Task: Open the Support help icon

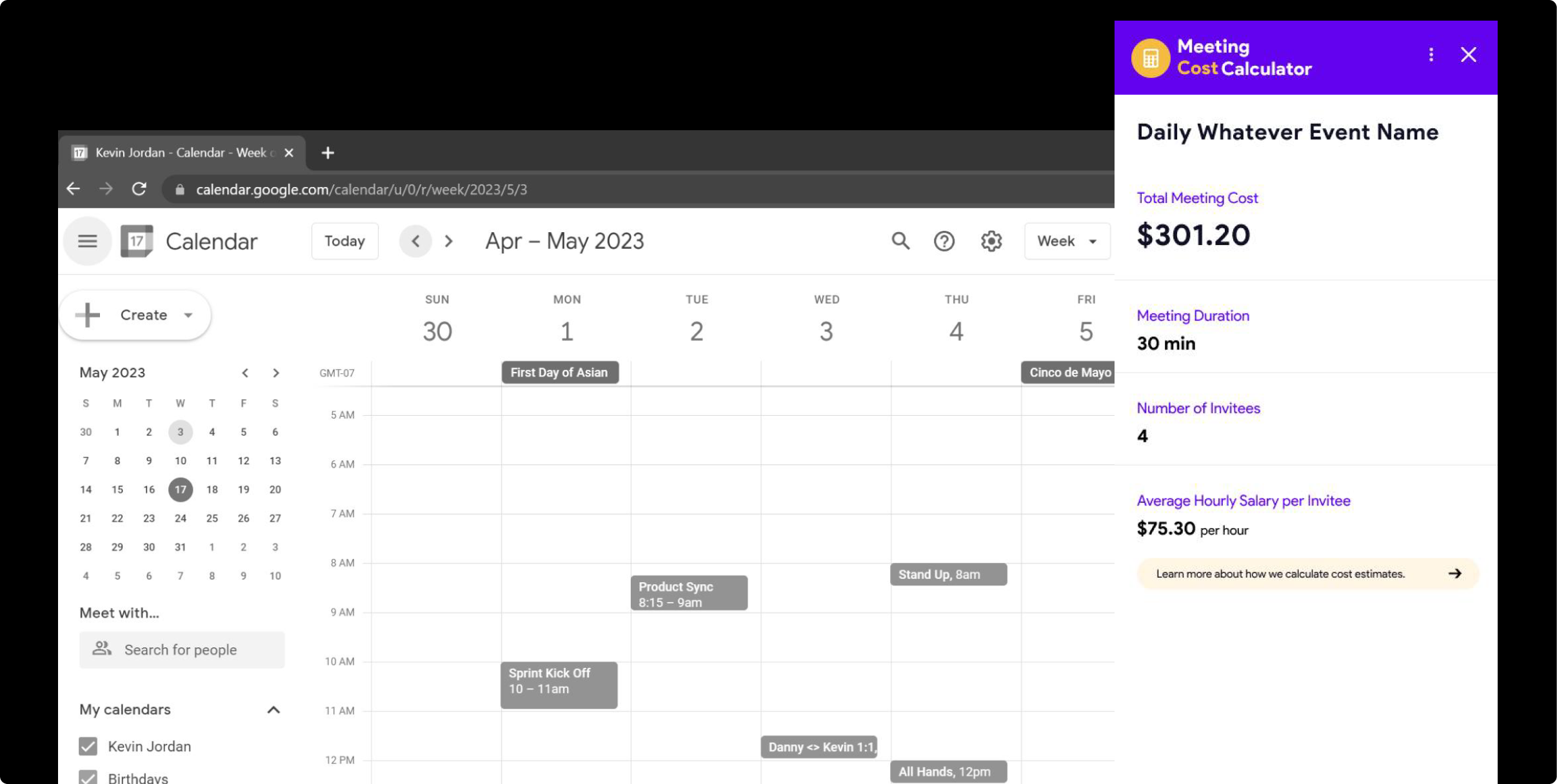Action: click(x=944, y=241)
